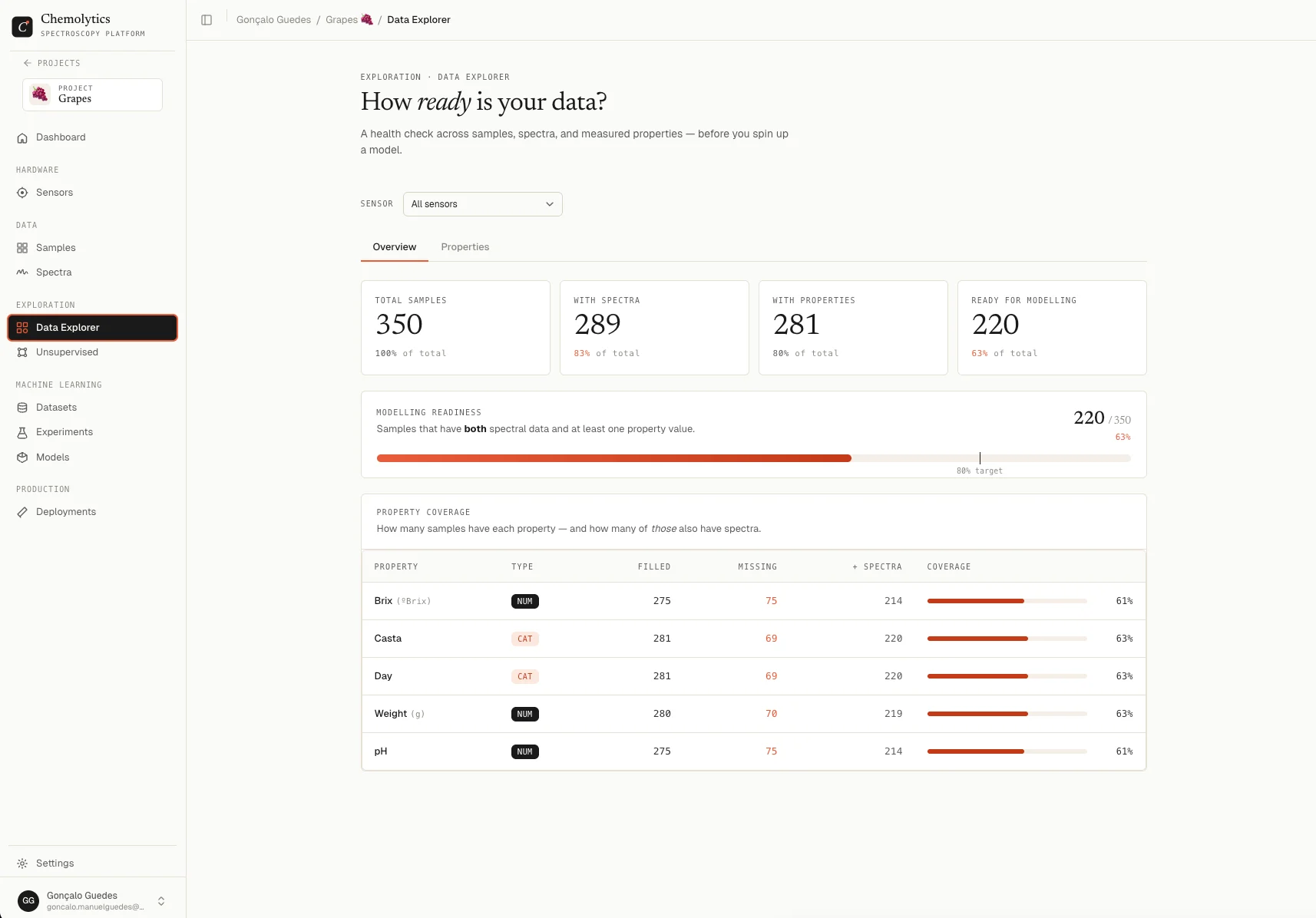Viewport: 1316px width, 918px height.
Task: Click the Spectra waveform icon
Action: tap(22, 272)
